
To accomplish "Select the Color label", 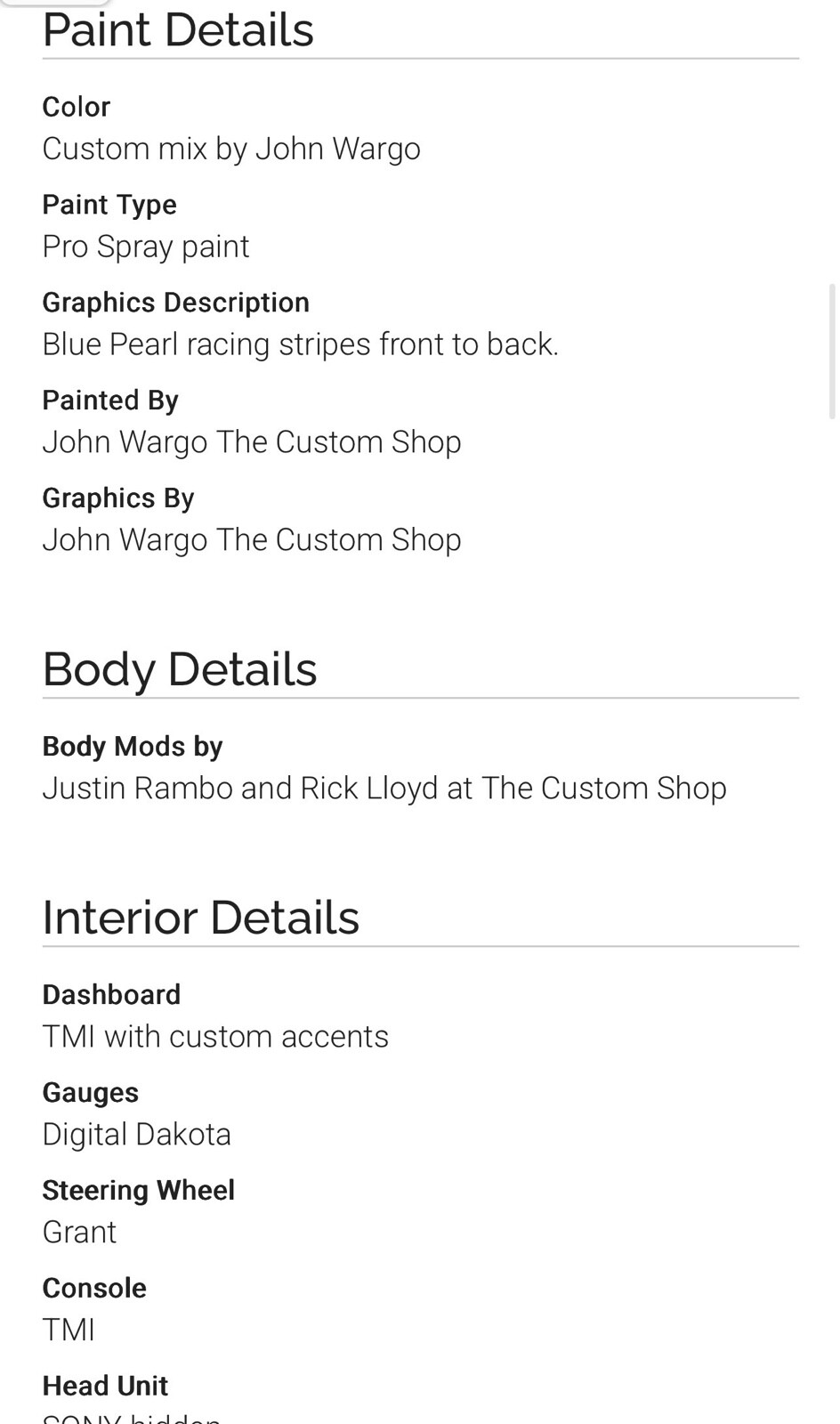I will [x=77, y=107].
